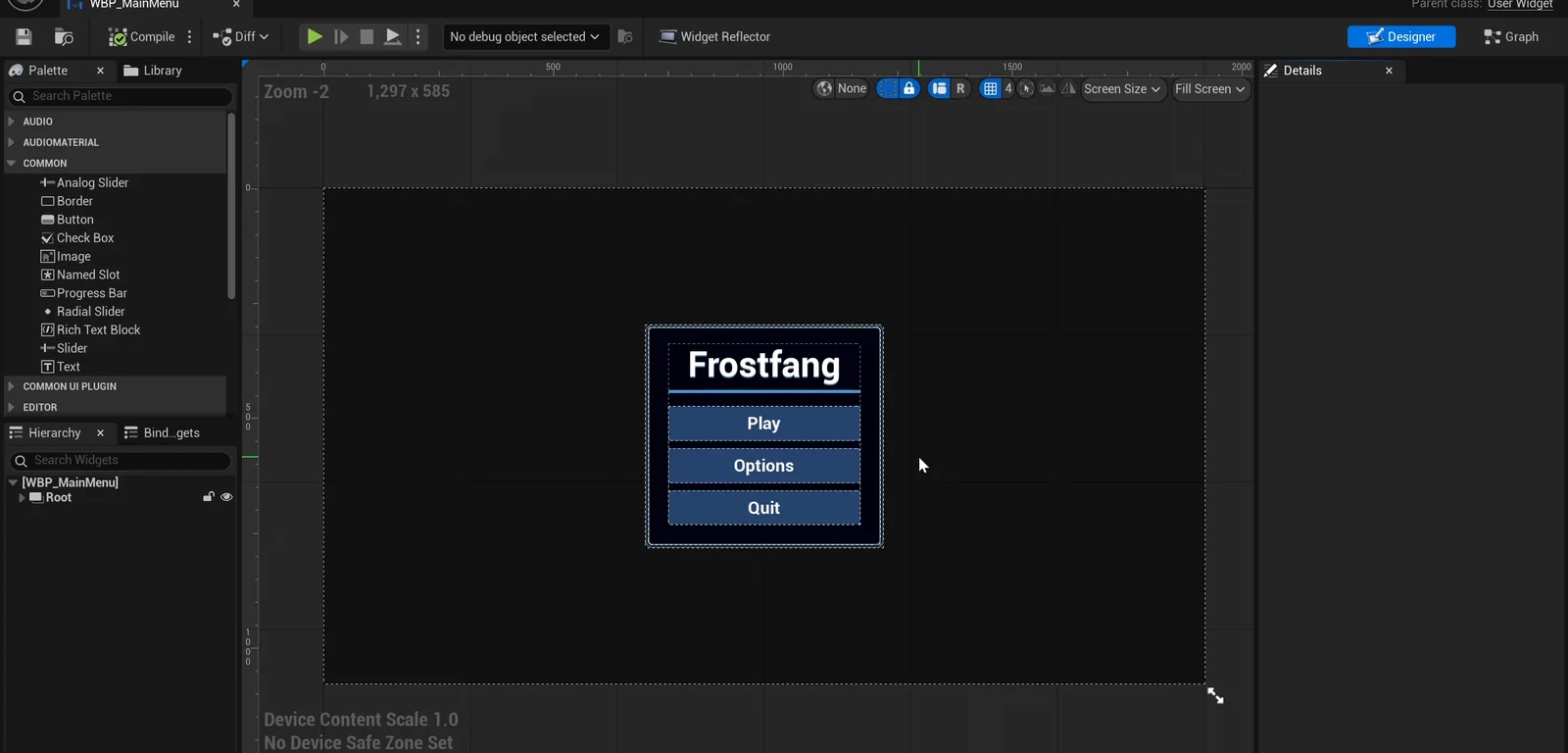
Task: Toggle widget outlines dashed-box button
Action: 887,88
